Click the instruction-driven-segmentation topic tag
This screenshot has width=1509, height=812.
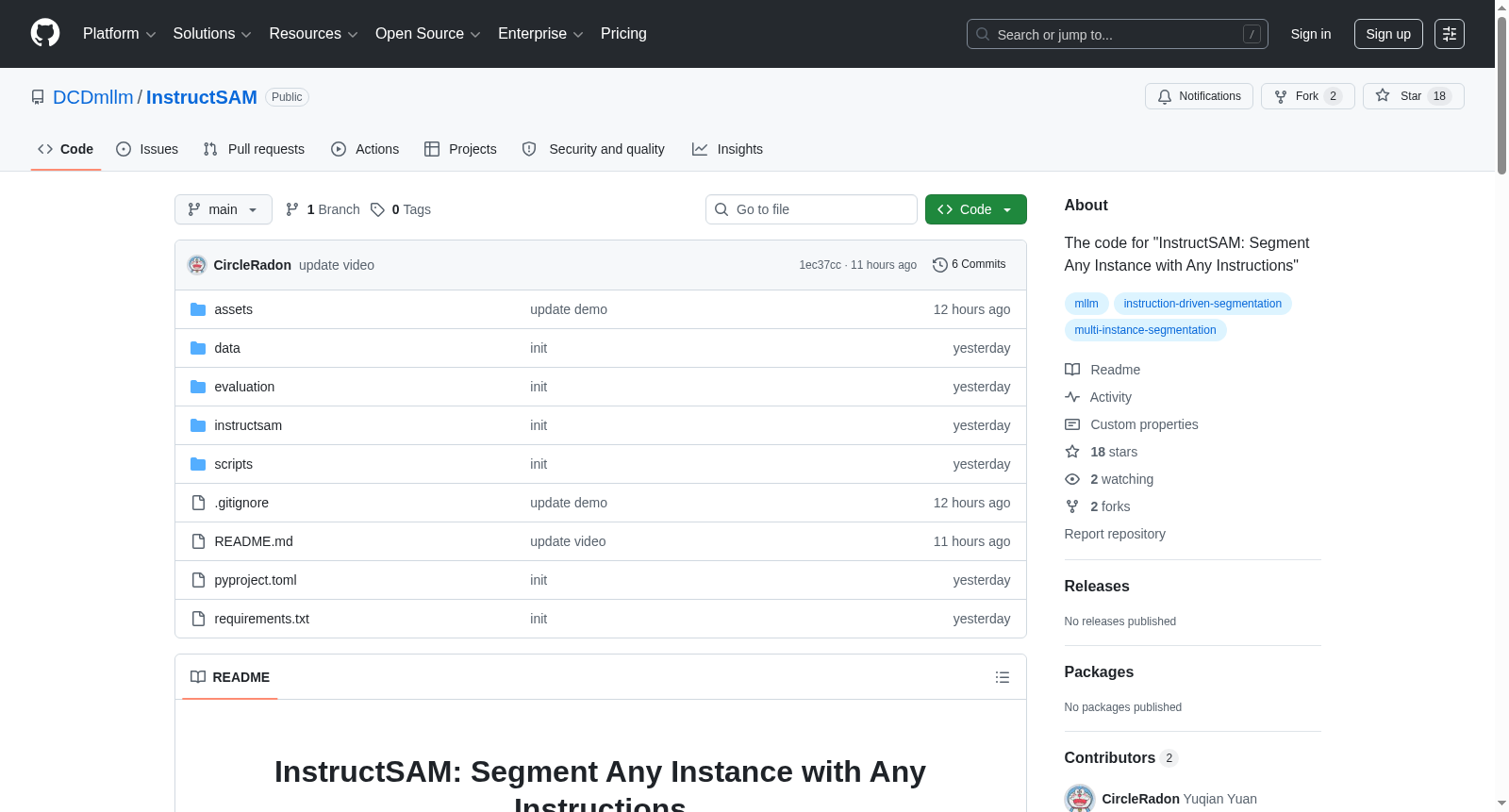tap(1202, 304)
